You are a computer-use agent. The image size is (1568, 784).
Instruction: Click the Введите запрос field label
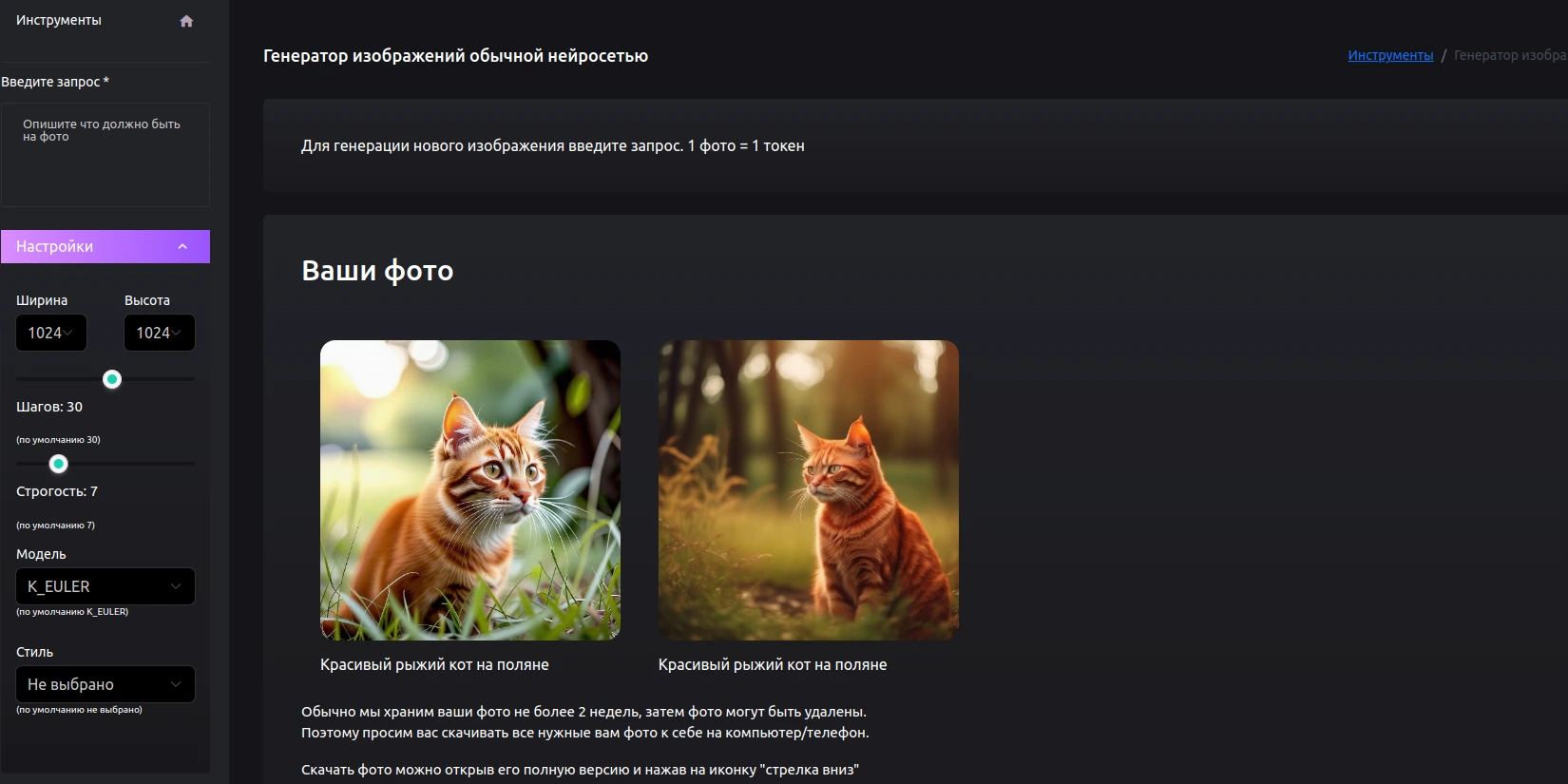(x=54, y=82)
